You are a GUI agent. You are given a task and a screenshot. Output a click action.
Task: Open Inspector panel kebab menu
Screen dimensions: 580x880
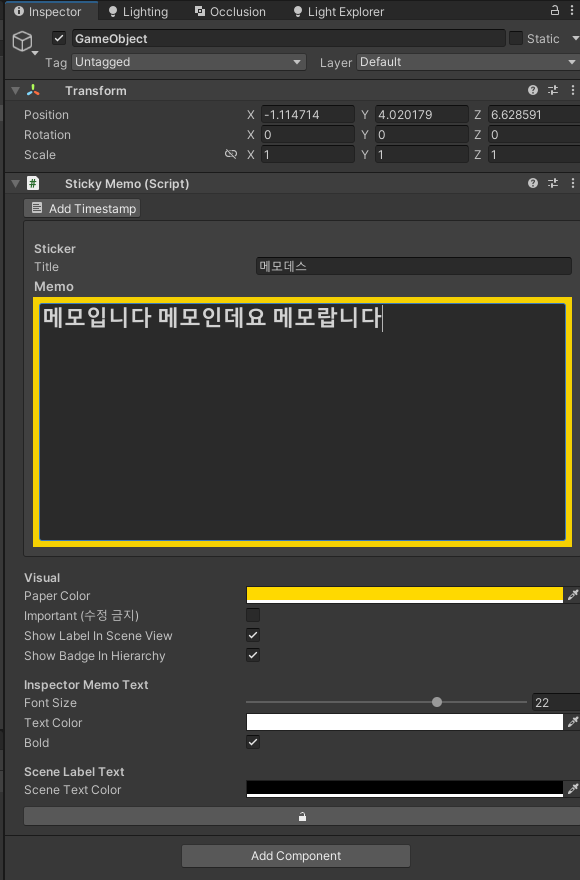coord(572,10)
